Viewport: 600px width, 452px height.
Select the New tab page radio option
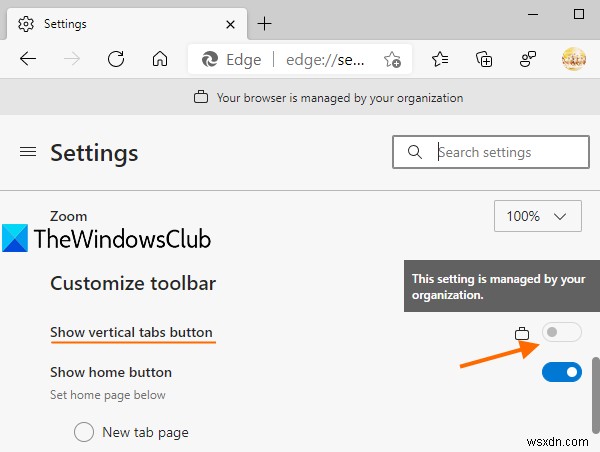coord(84,432)
